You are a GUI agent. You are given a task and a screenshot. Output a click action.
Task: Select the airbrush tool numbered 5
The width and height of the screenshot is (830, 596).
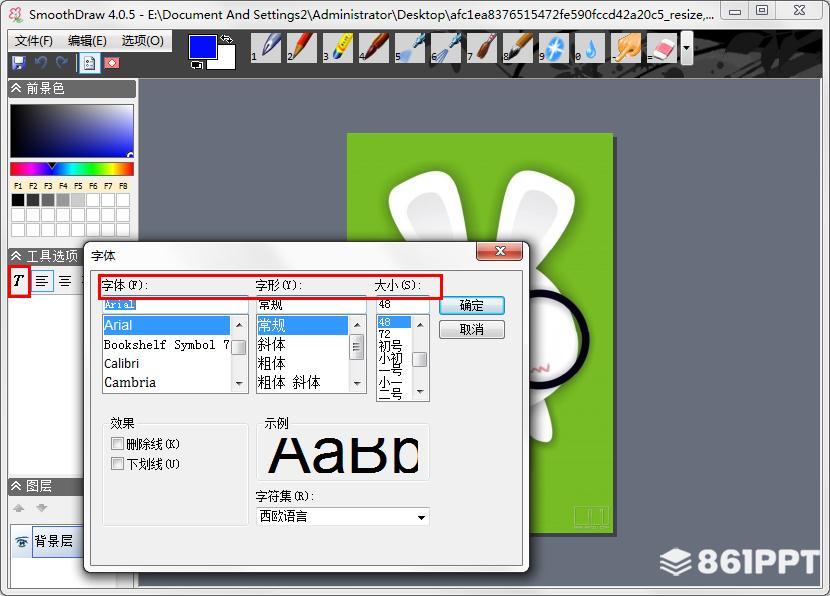coord(410,48)
